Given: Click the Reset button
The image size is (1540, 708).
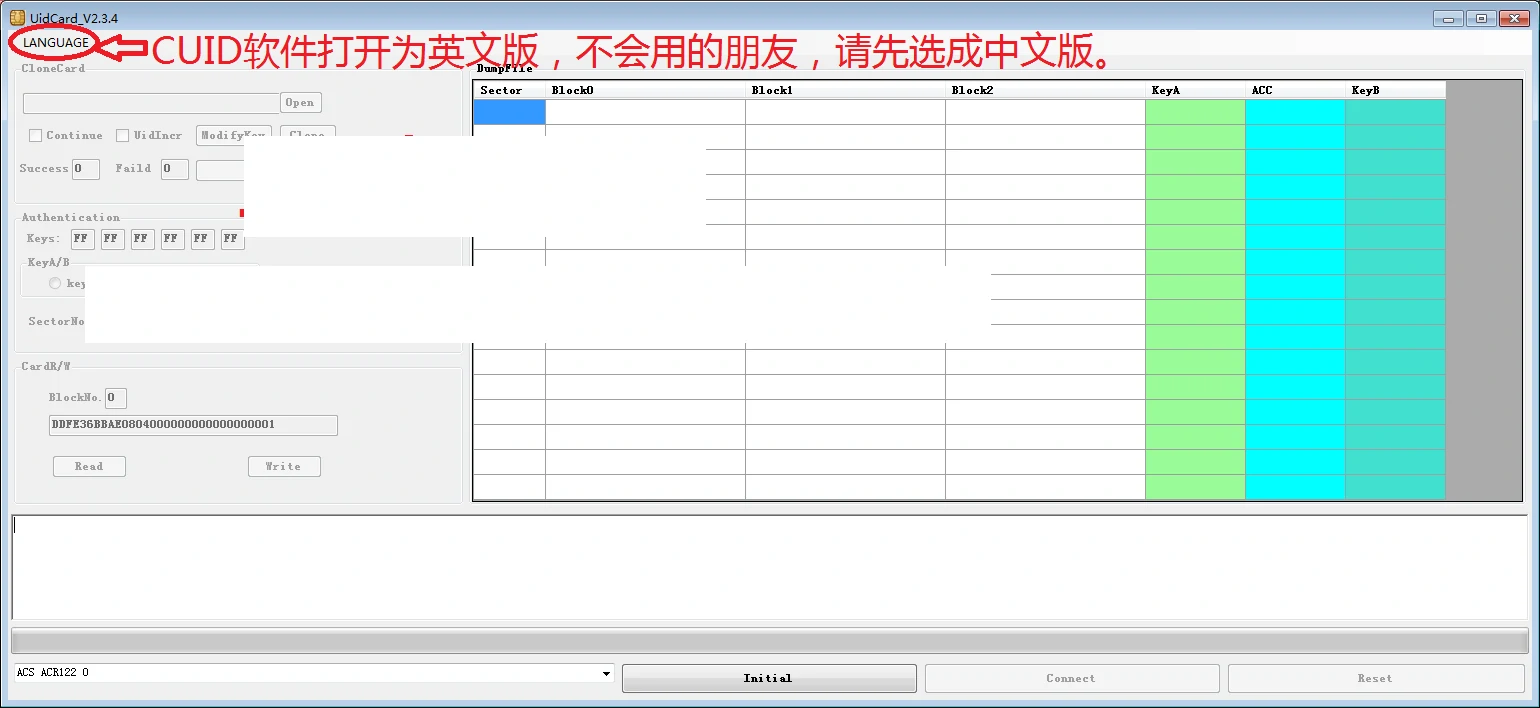Looking at the screenshot, I should [x=1374, y=678].
